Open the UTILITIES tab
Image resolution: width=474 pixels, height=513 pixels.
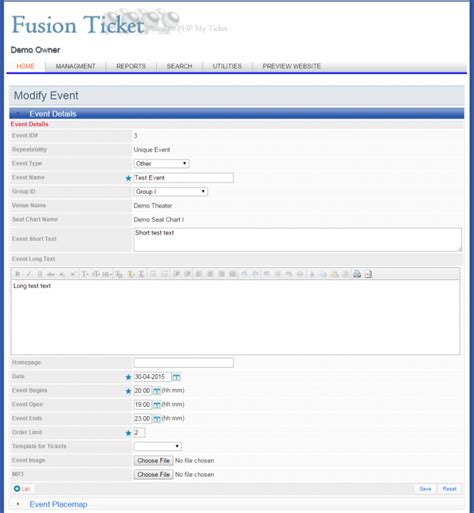point(227,66)
